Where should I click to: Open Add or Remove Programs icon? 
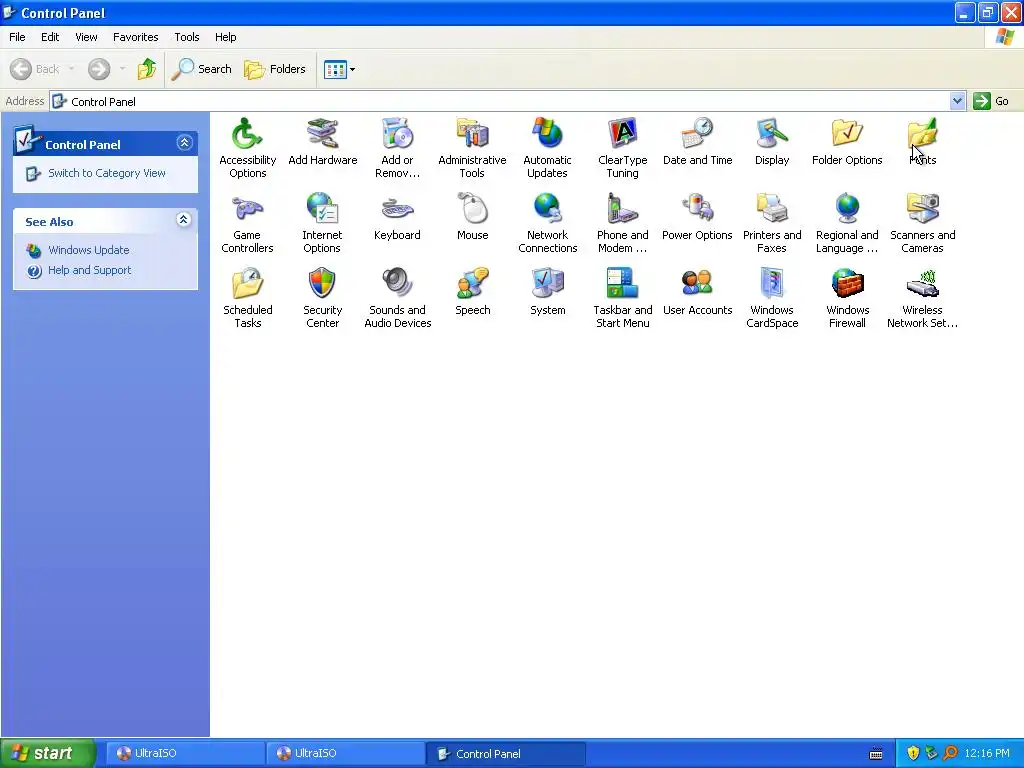[x=397, y=134]
